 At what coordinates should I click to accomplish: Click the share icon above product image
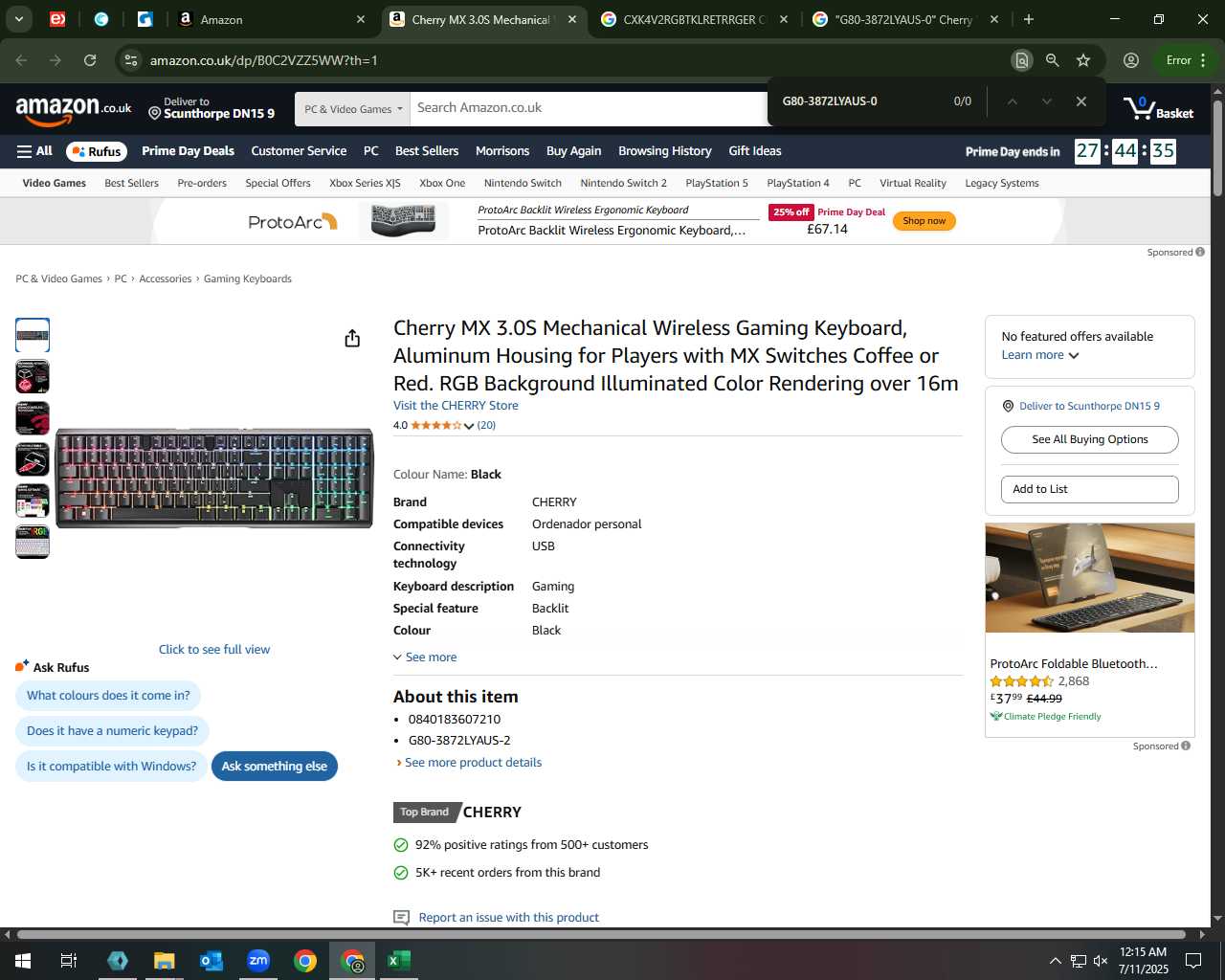point(352,338)
